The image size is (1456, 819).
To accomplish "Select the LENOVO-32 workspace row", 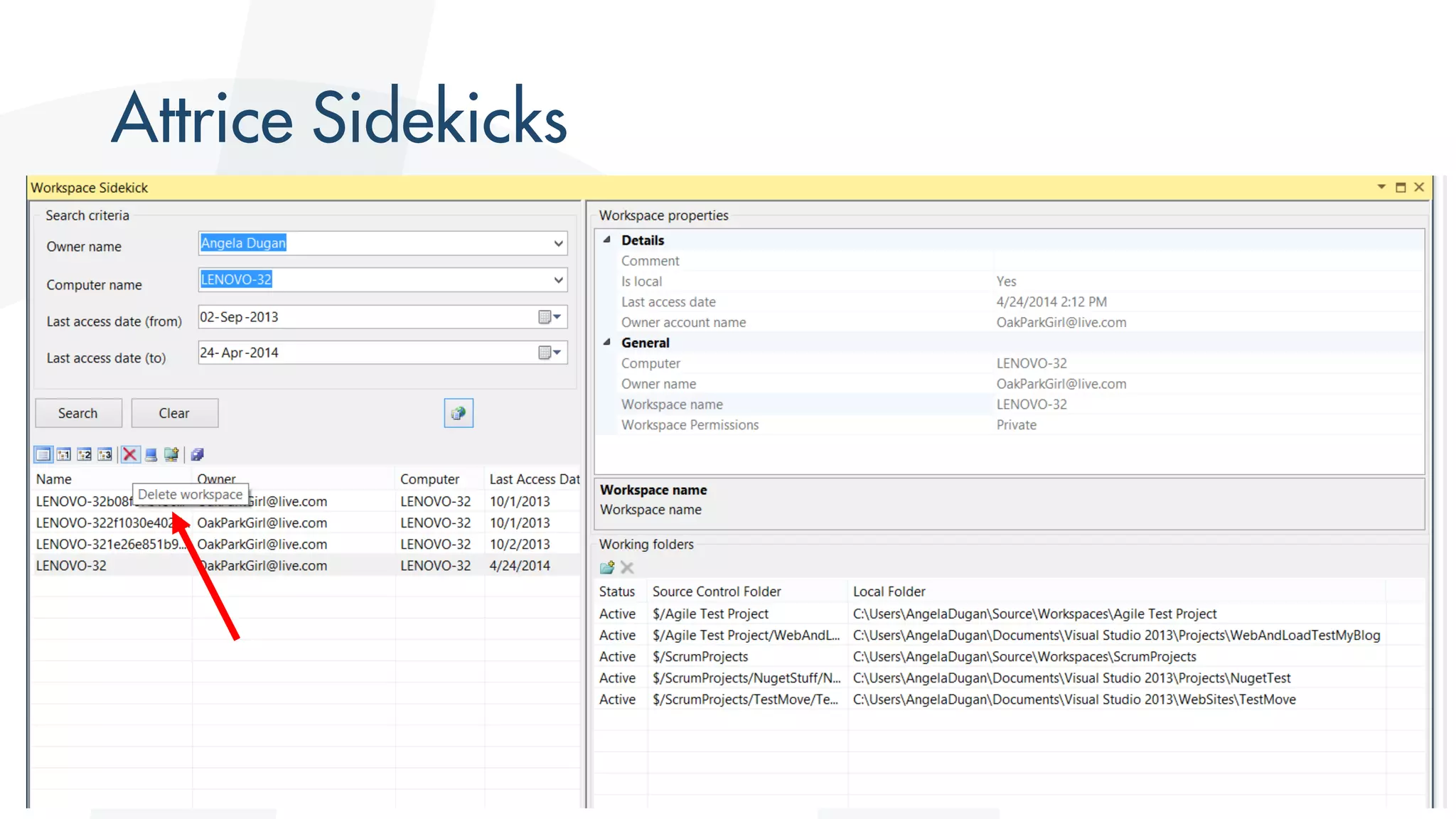I will pyautogui.click(x=71, y=566).
